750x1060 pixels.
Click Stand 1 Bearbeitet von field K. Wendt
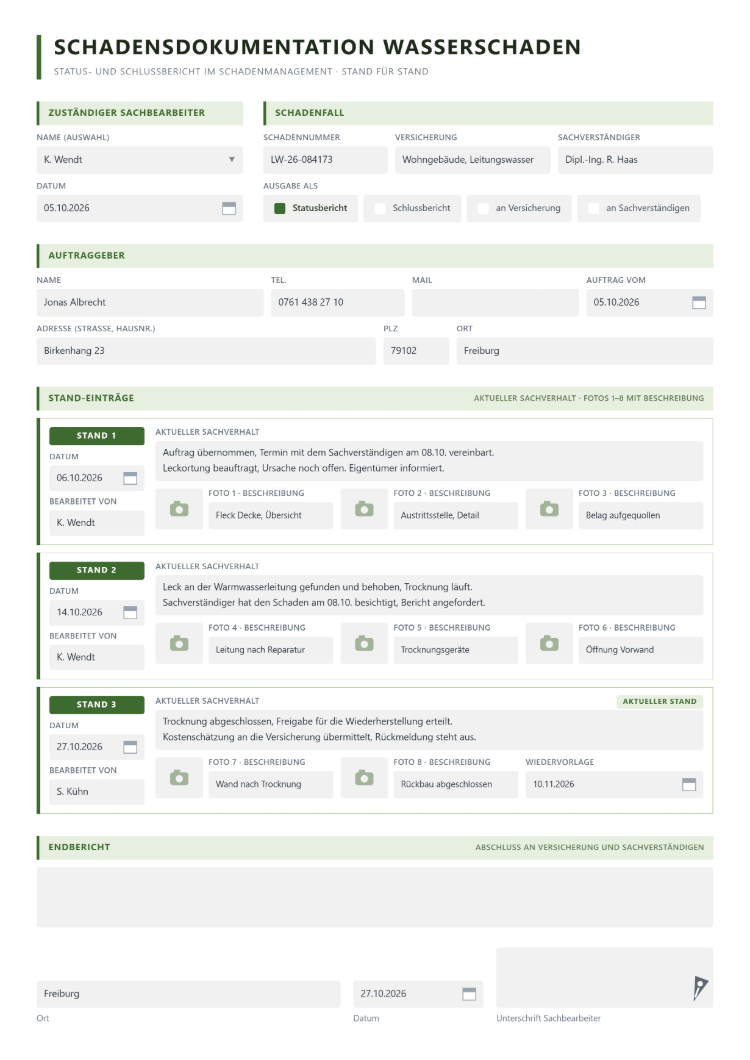[x=97, y=523]
